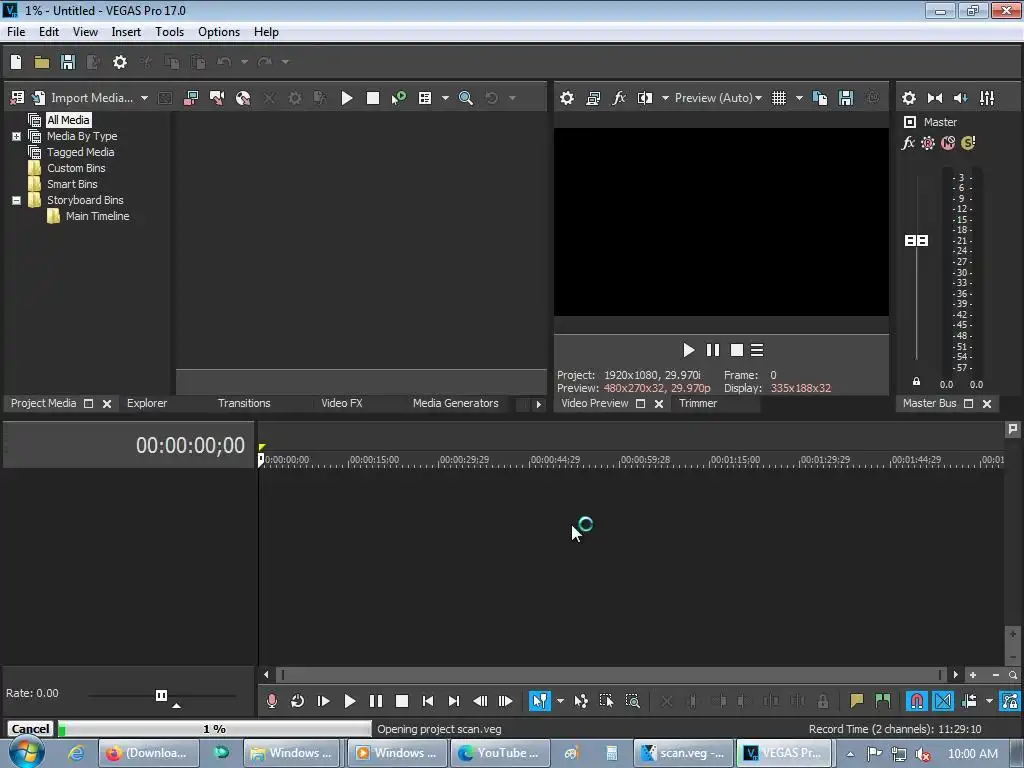The image size is (1024, 768).
Task: Toggle loop playback in transport bar
Action: 298,701
